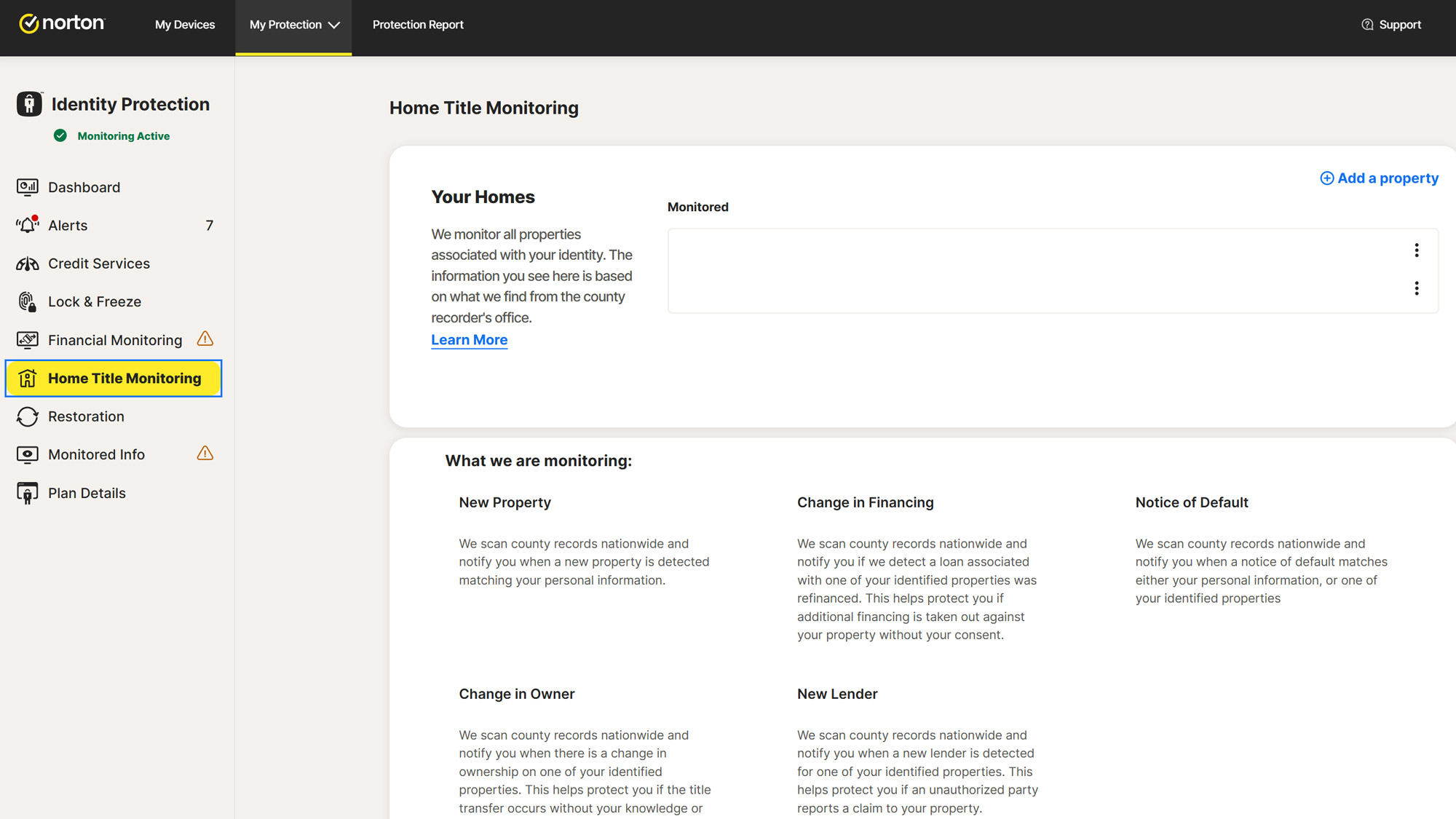The image size is (1456, 819).
Task: Open Dashboard from the sidebar icon
Action: point(28,187)
